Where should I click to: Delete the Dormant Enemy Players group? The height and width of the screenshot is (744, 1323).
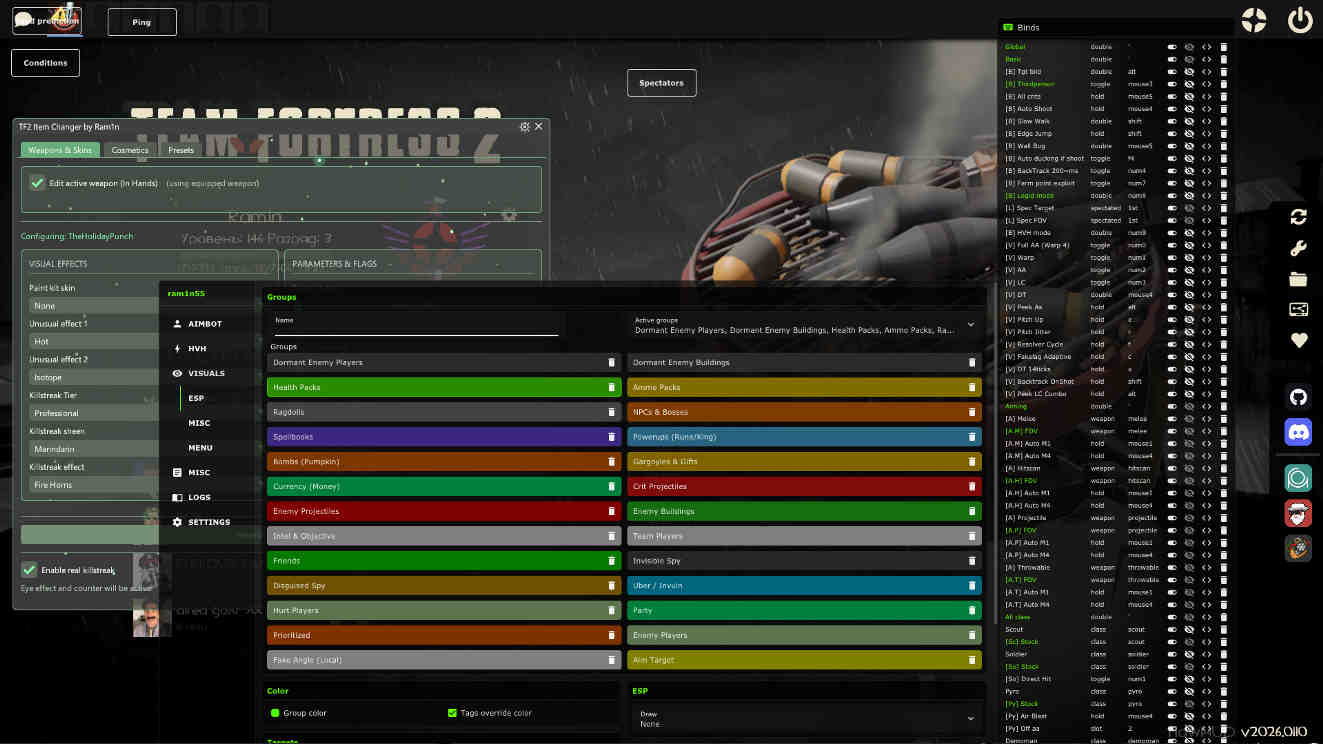(612, 362)
